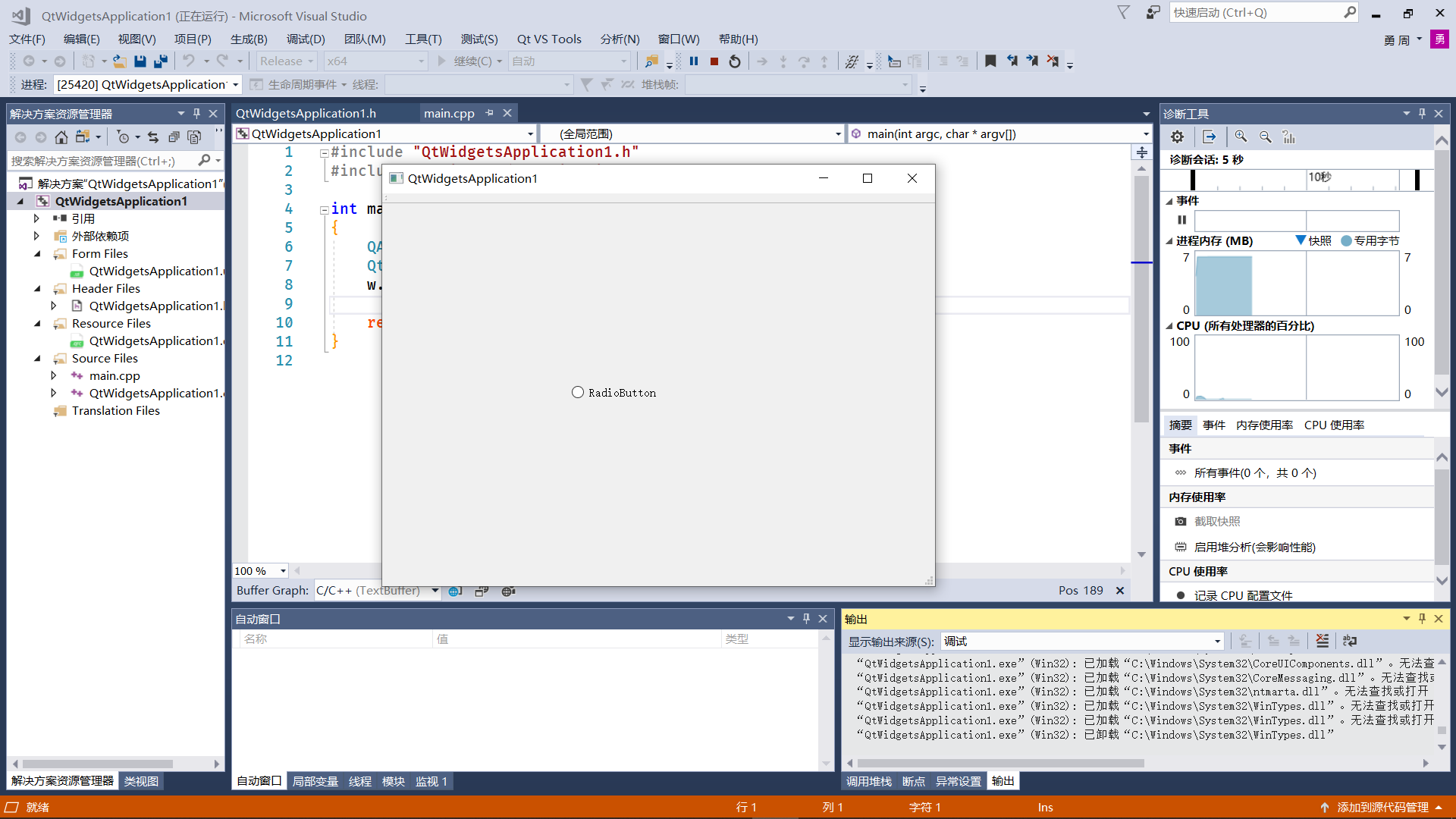Zoom out the diagnostics timeline

pos(1265,136)
